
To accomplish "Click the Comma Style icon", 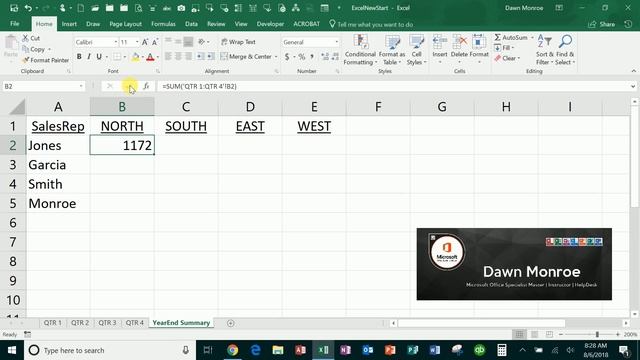I will pyautogui.click(x=312, y=57).
